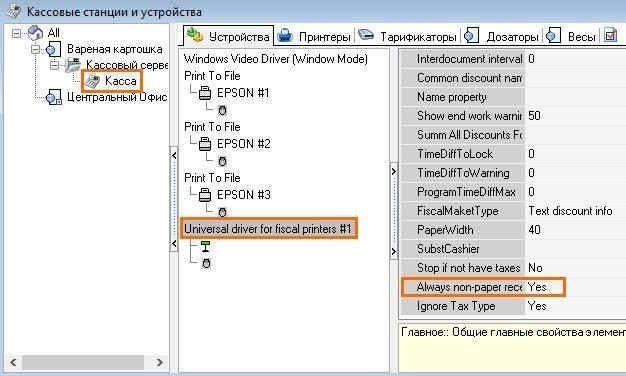This screenshot has height=376, width=626.
Task: Open the checkmark tab icon after Весы
Action: pyautogui.click(x=610, y=36)
